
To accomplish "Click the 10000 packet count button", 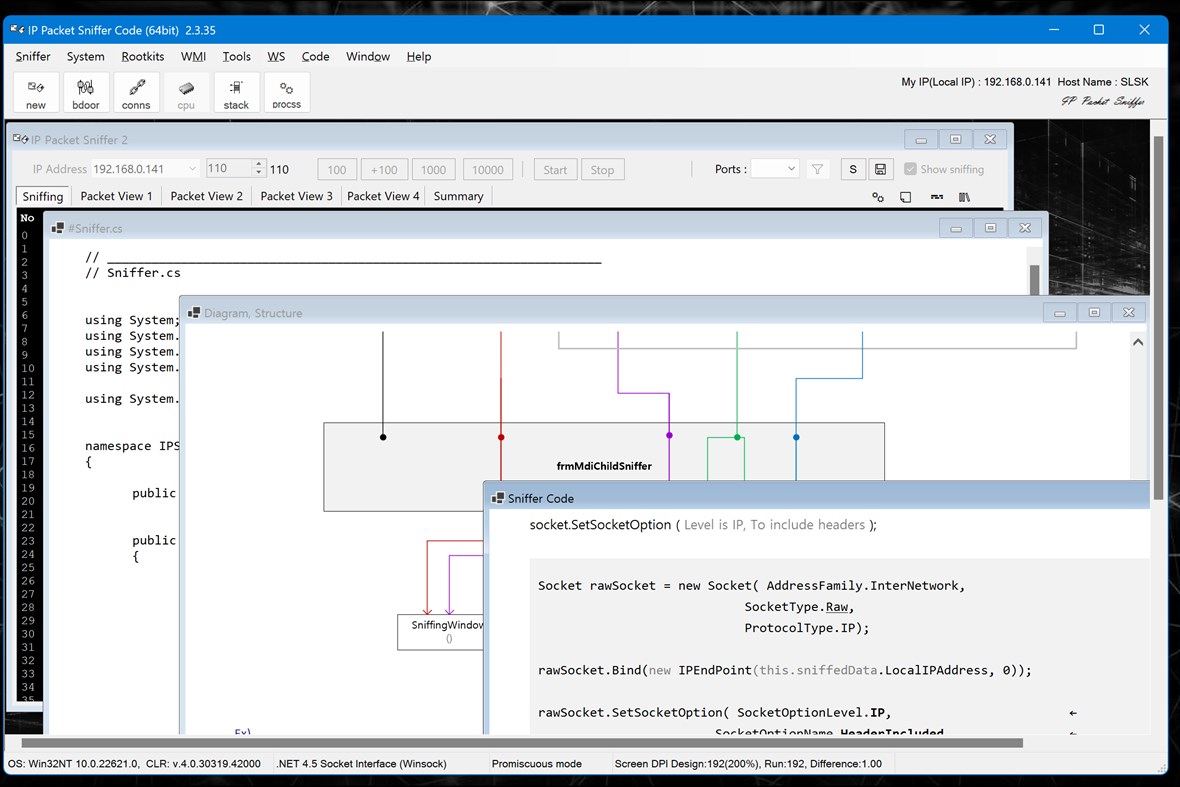I will (488, 169).
